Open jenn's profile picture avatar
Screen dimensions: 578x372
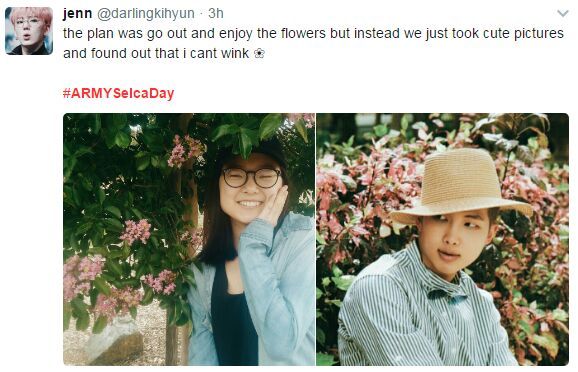[29, 31]
